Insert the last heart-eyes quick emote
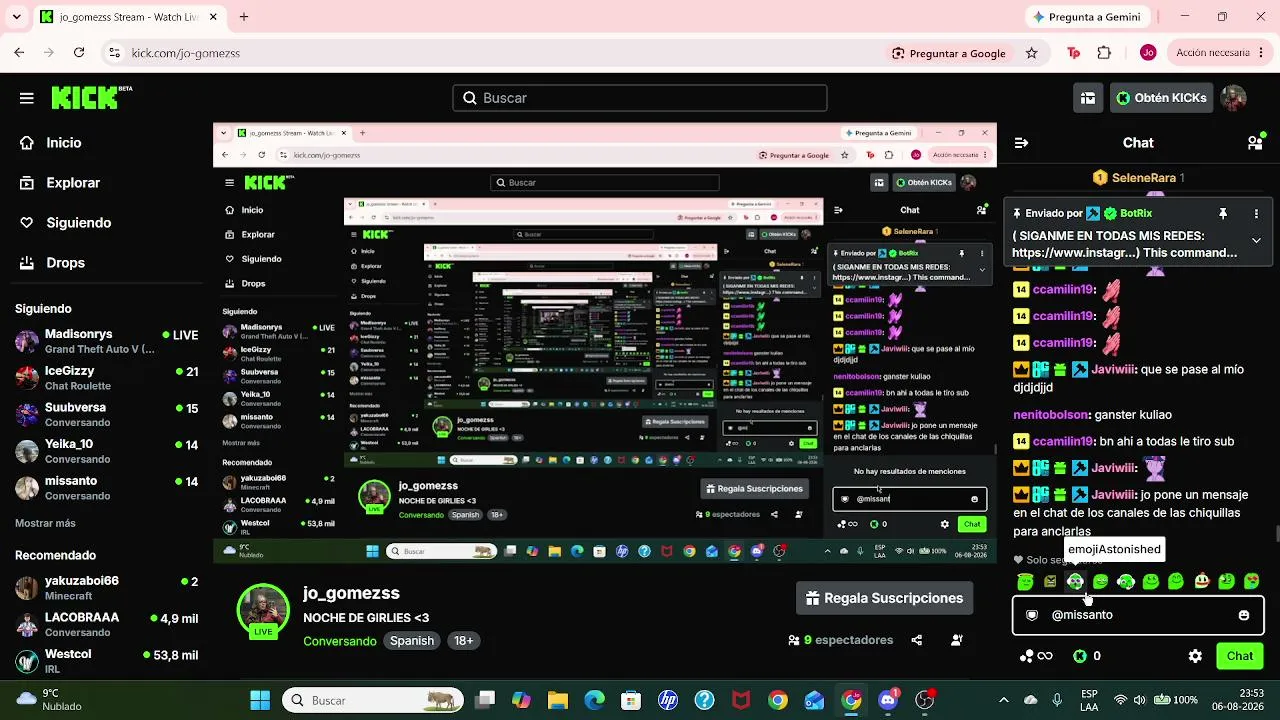The width and height of the screenshot is (1280, 720). coord(1251,581)
